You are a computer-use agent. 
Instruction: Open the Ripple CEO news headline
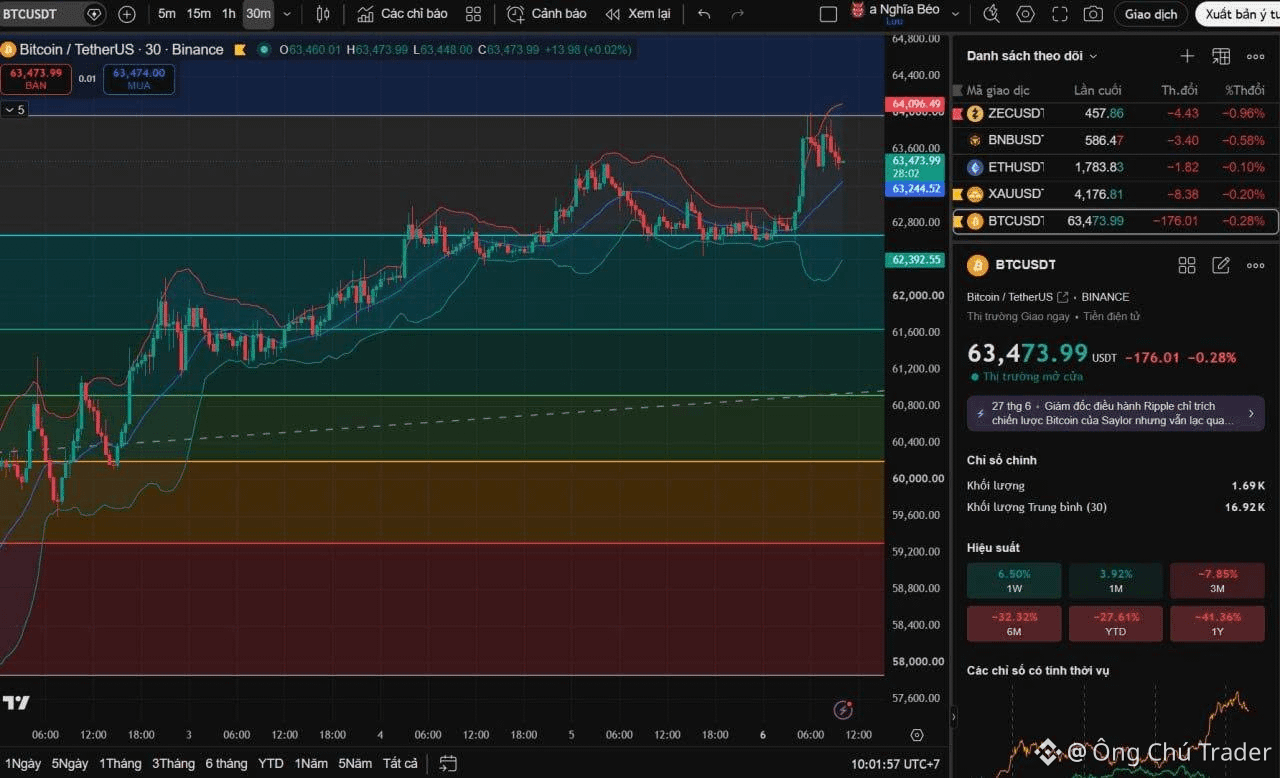coord(1116,413)
